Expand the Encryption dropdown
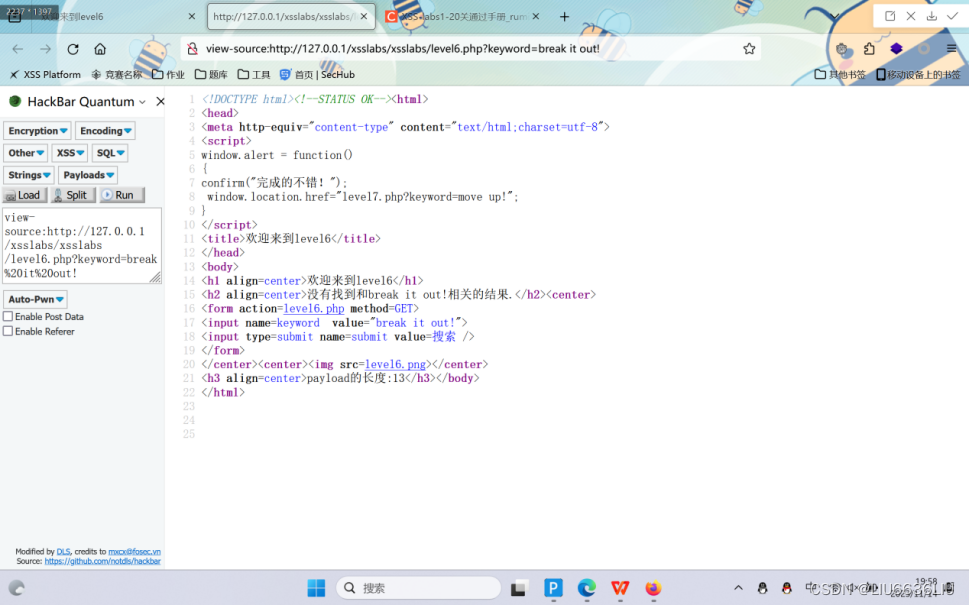The height and width of the screenshot is (605, 969). 37,131
